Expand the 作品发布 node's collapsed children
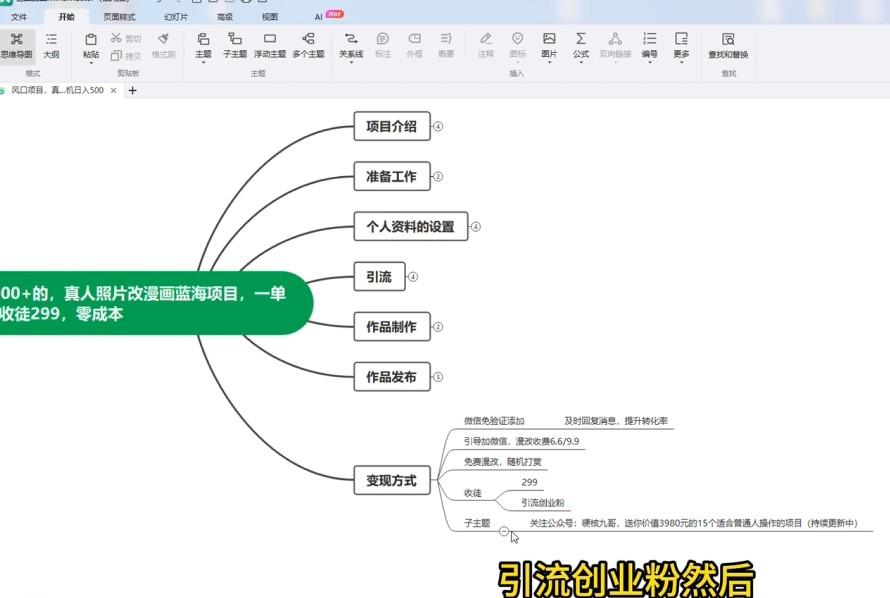 coord(438,377)
